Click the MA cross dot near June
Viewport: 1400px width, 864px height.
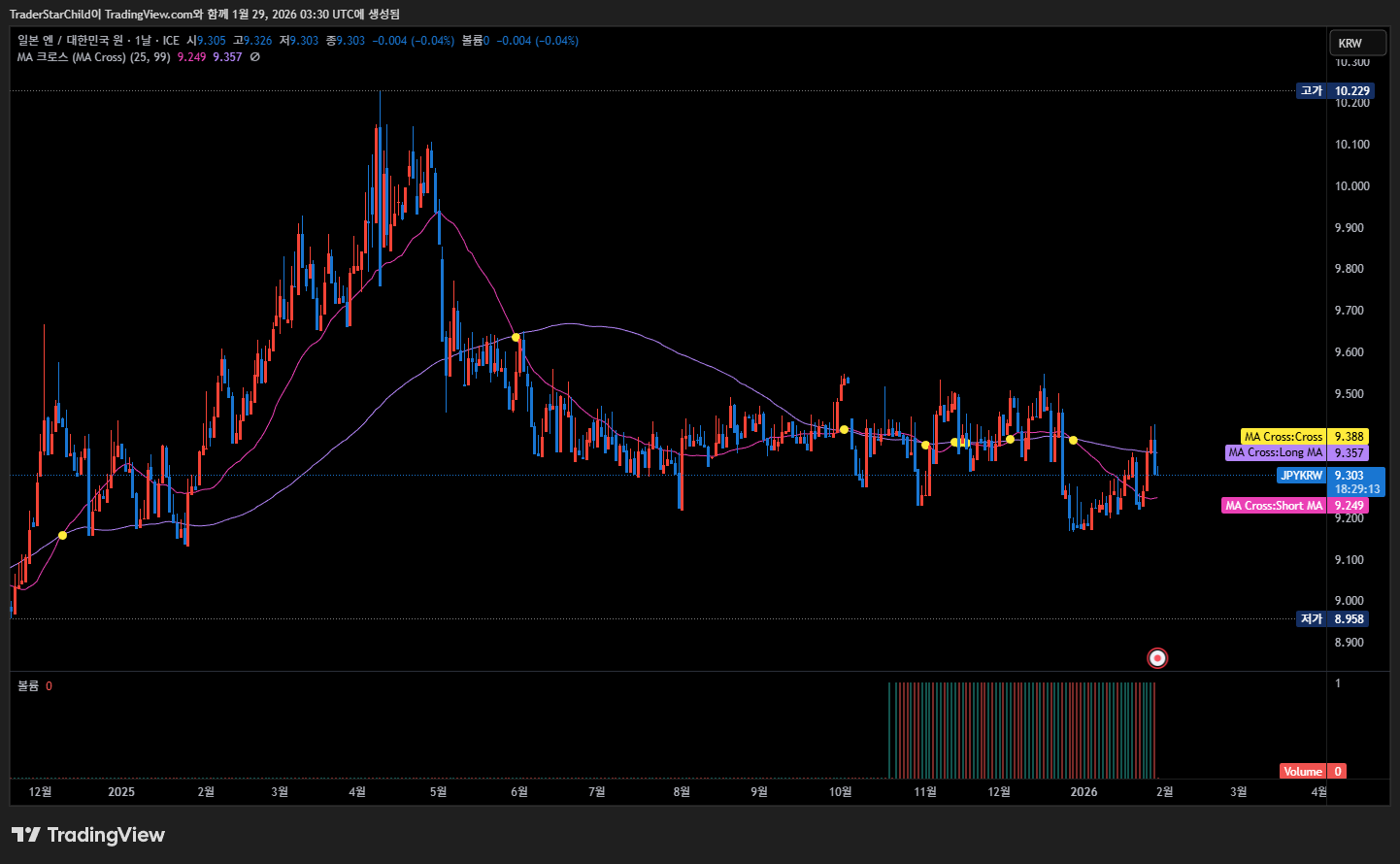tap(516, 337)
